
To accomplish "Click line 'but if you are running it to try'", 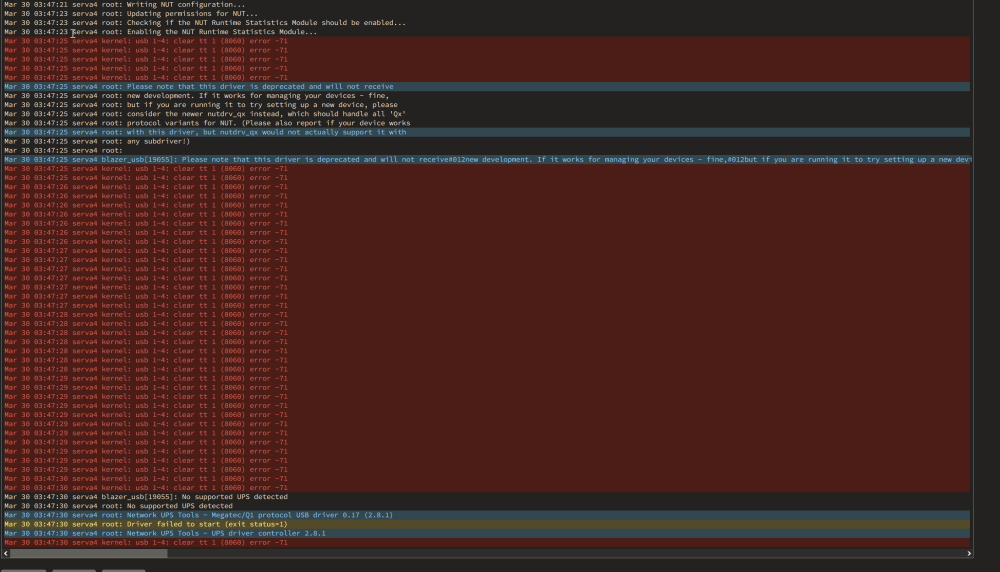I will click(486, 105).
